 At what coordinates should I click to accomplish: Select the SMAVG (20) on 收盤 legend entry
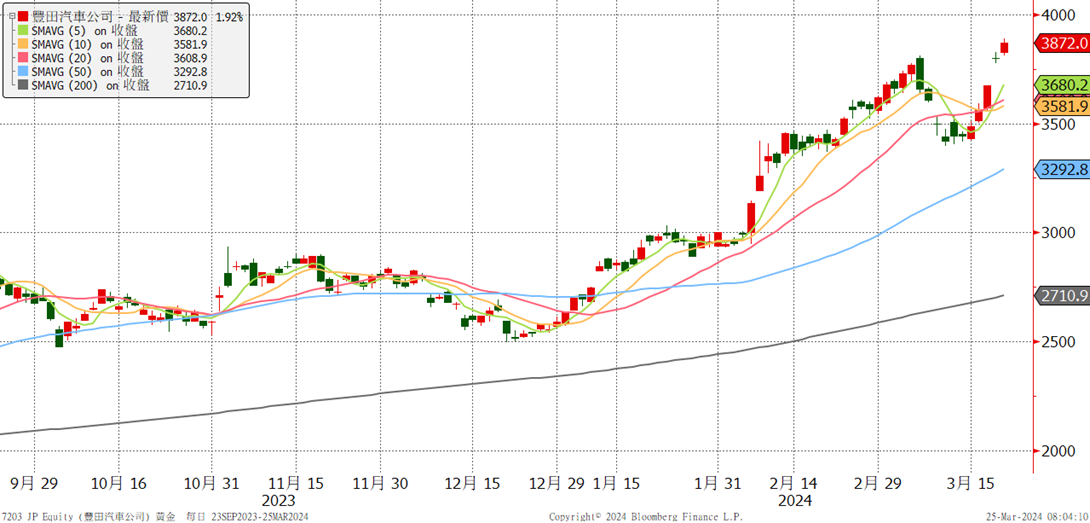coord(113,58)
